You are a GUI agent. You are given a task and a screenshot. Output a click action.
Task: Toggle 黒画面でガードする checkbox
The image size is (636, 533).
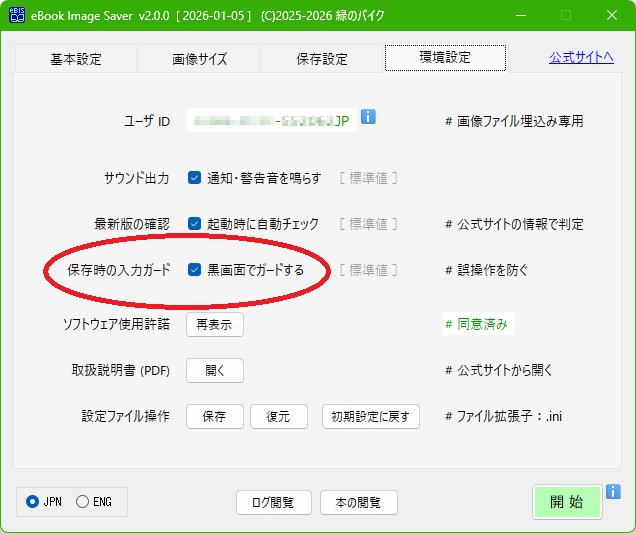195,270
